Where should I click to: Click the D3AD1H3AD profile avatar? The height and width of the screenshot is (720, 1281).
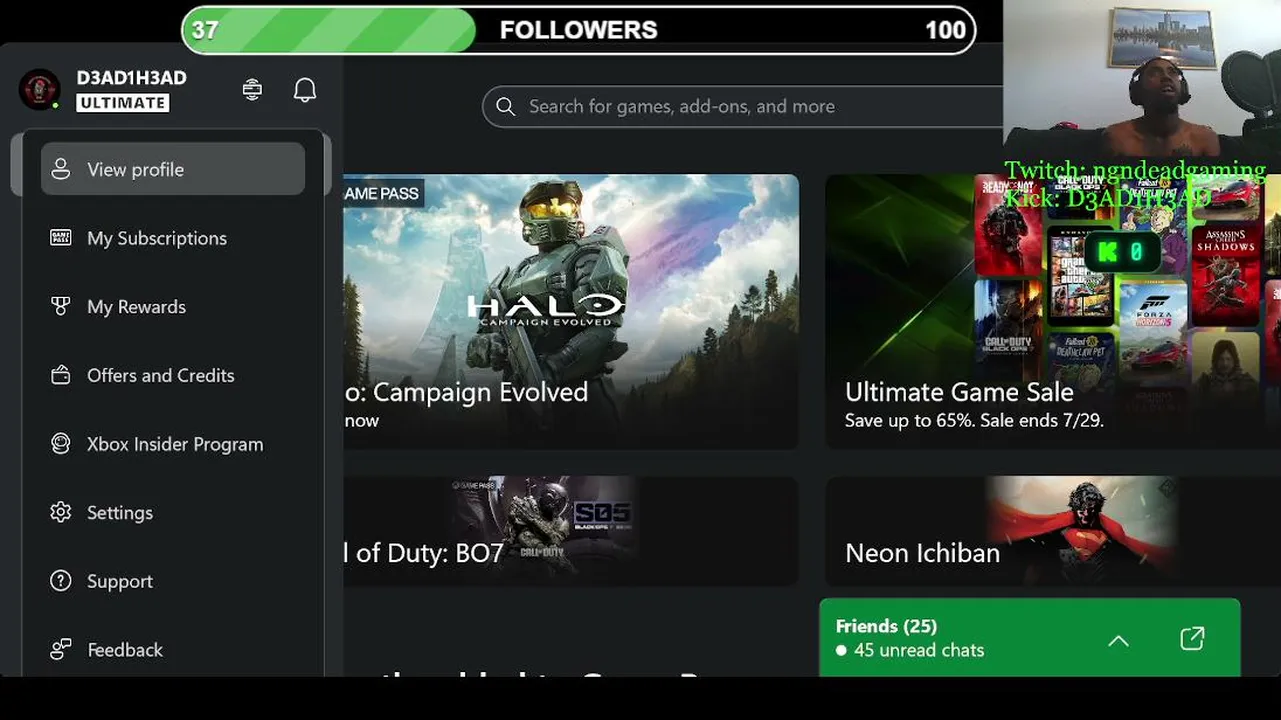[40, 90]
